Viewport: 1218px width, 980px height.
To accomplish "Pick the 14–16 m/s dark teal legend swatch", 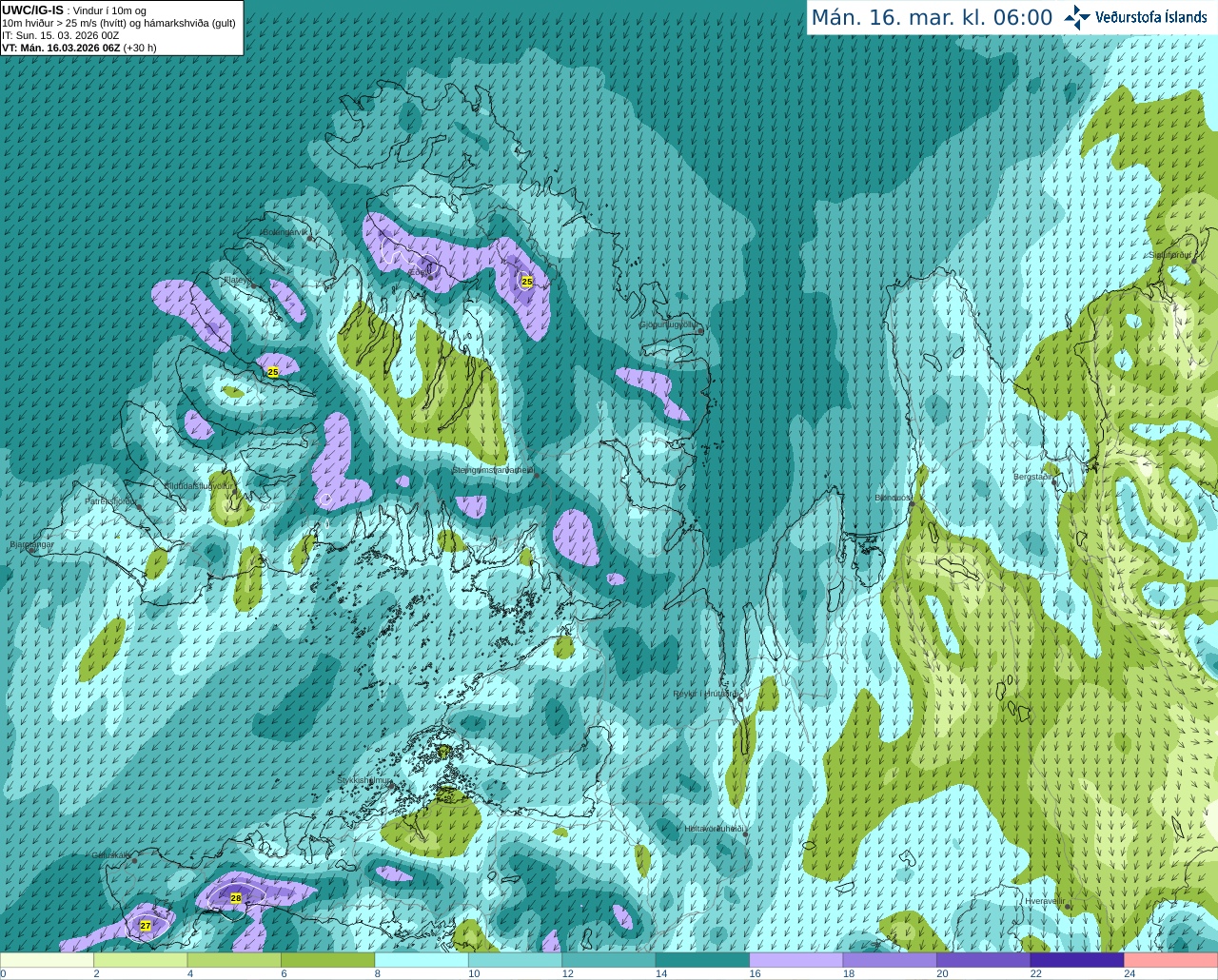I will coord(703,960).
